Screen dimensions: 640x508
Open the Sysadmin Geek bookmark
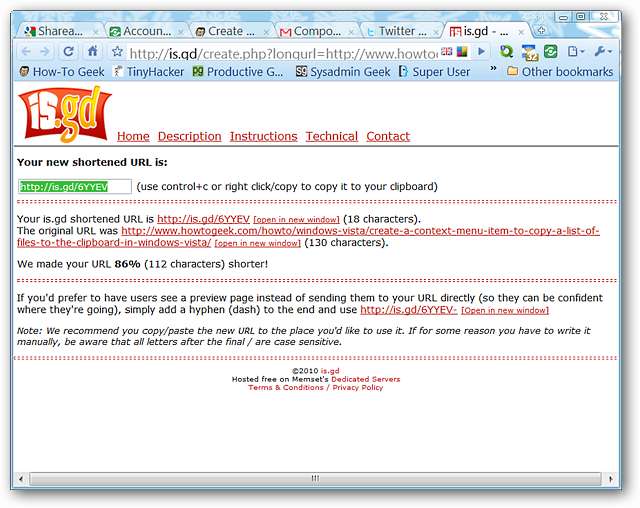pos(343,72)
